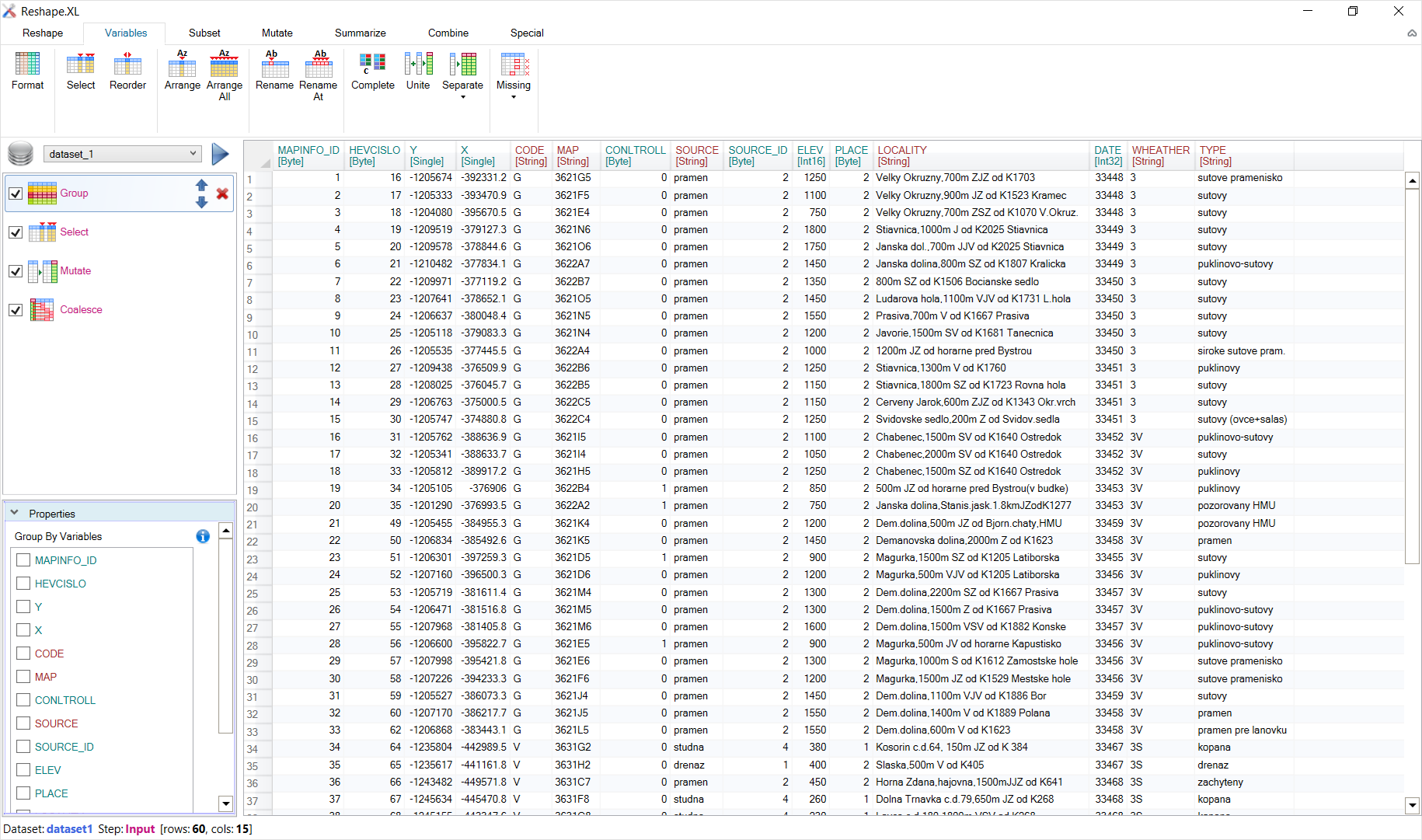Tick the ELEV variable checkbox
The width and height of the screenshot is (1422, 840).
[23, 770]
